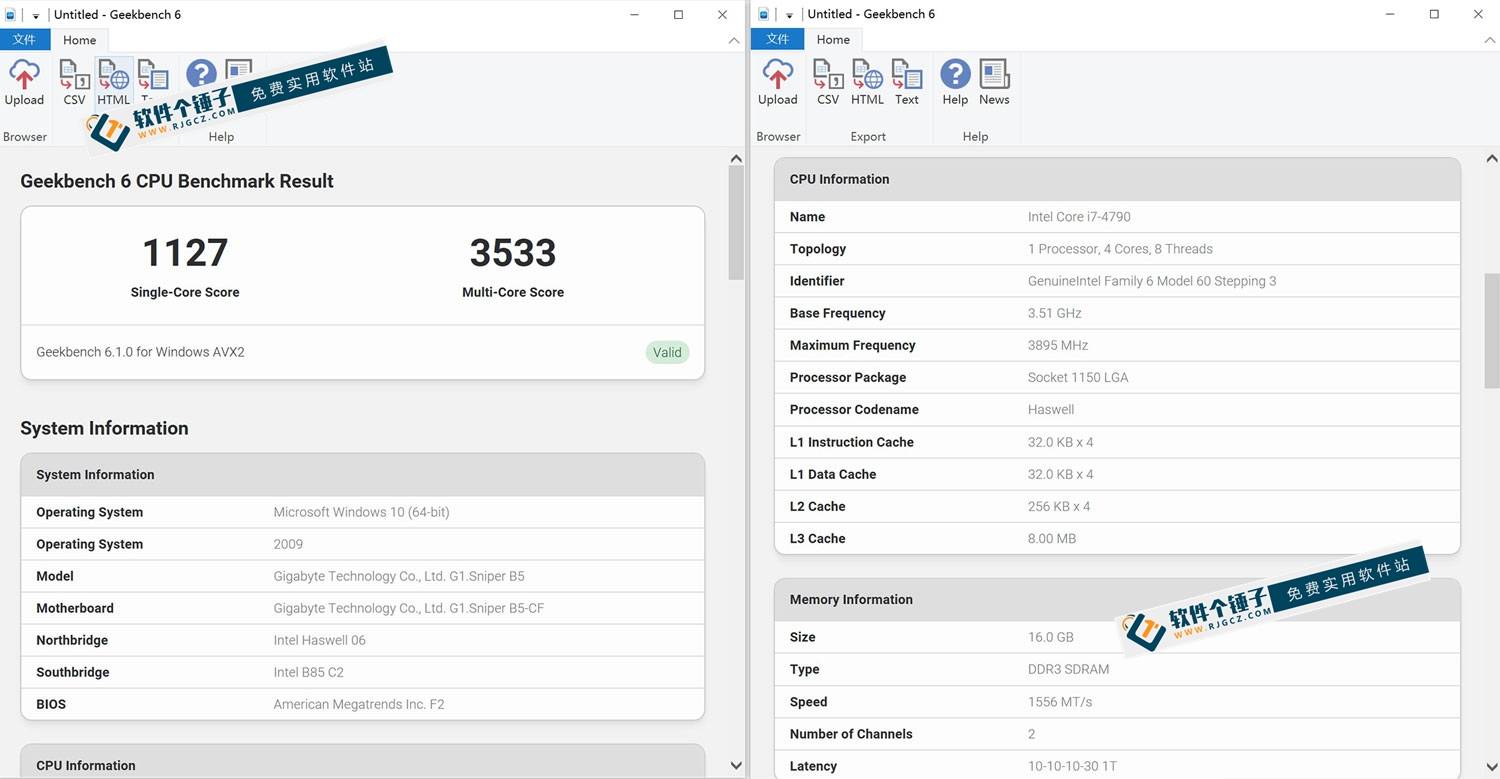Click Upload icon in left Geekbench window
Viewport: 1500px width, 779px height.
24,82
